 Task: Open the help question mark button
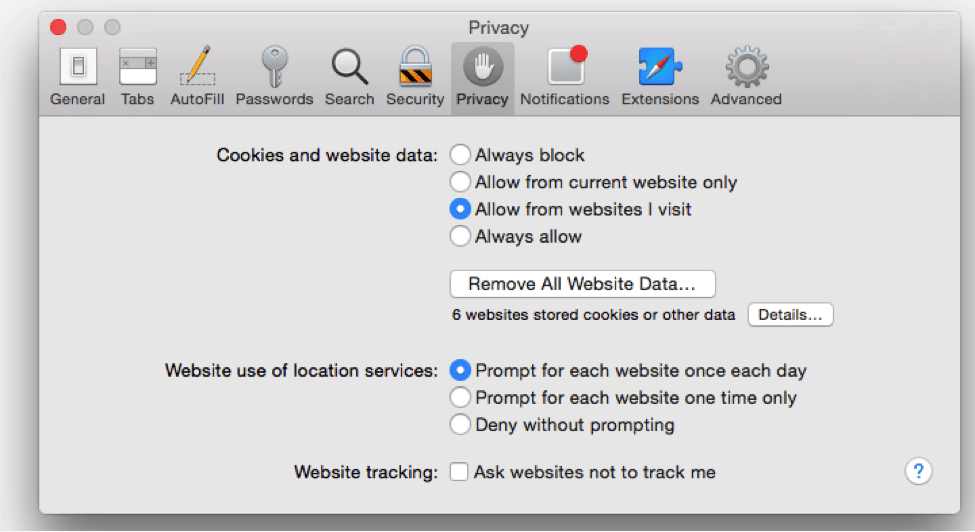tap(918, 471)
